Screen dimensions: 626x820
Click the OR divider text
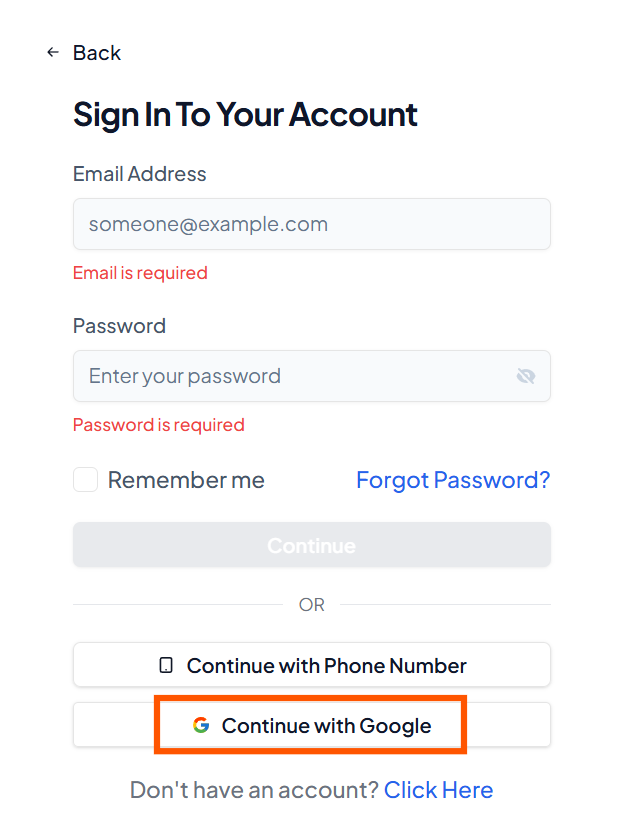click(x=311, y=605)
